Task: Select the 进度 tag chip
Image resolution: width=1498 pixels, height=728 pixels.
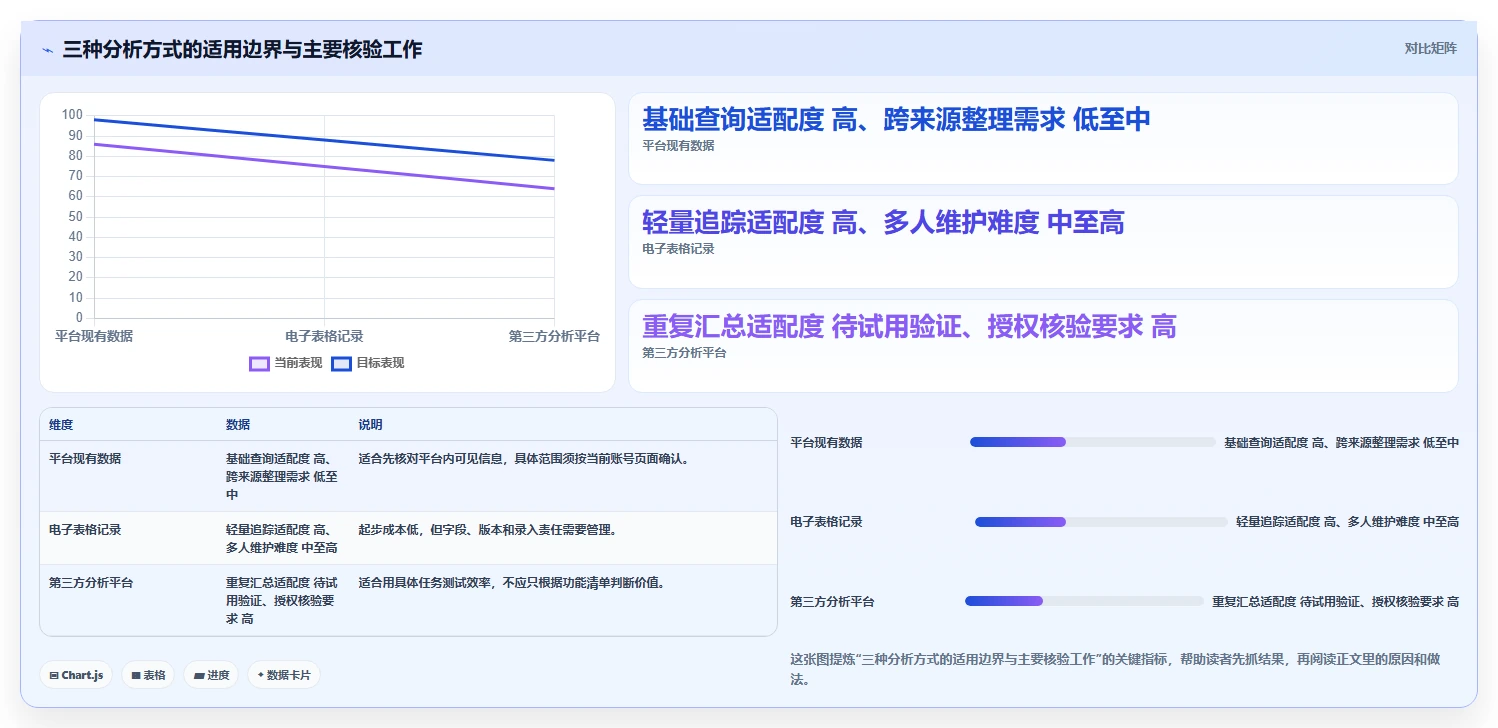Action: (211, 675)
